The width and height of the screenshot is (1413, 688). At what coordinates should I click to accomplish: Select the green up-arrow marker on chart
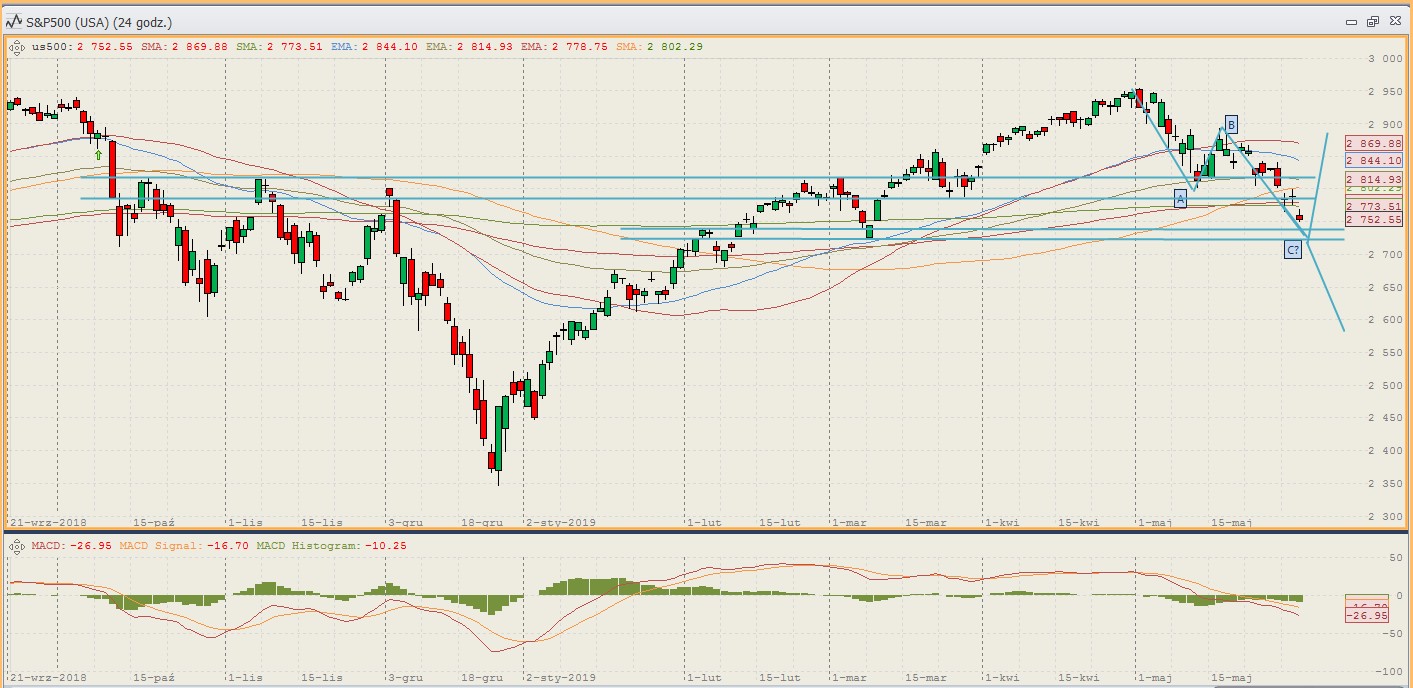98,155
